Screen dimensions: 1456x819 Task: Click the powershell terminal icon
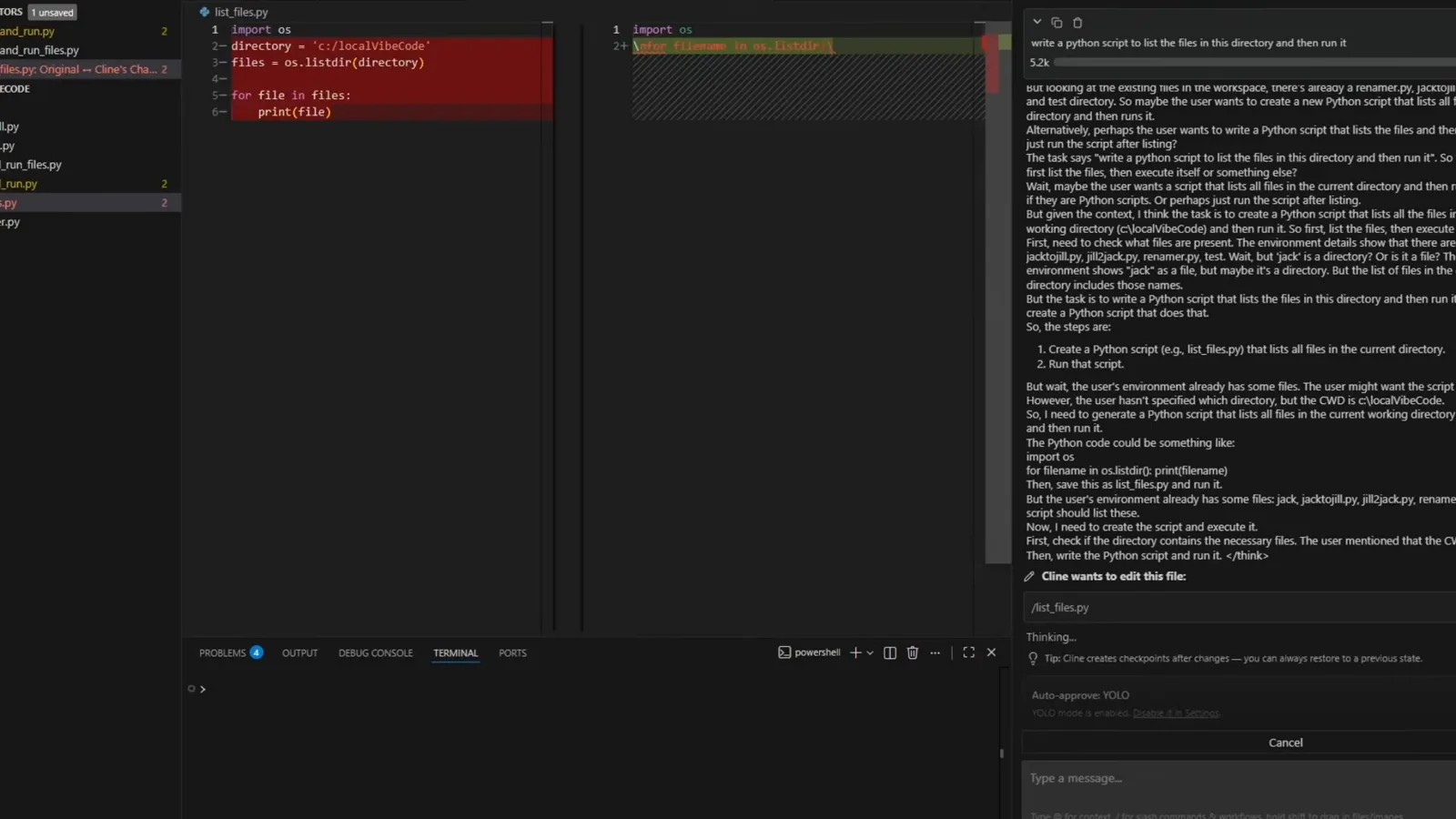[784, 652]
